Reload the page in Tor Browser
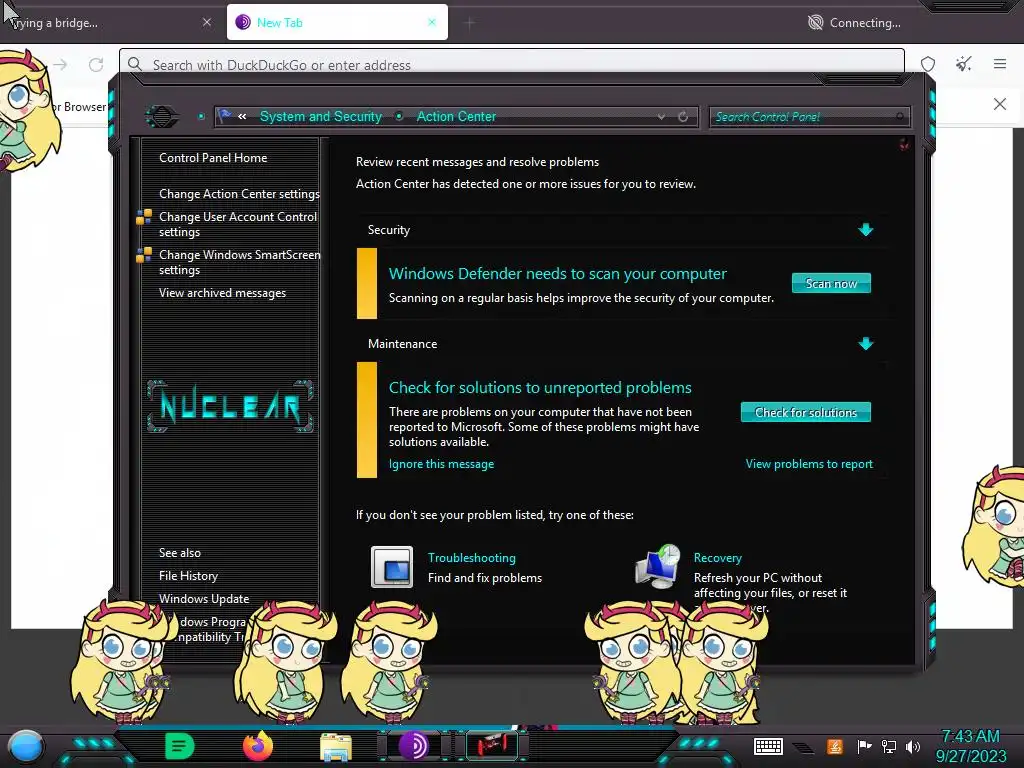 [x=96, y=65]
